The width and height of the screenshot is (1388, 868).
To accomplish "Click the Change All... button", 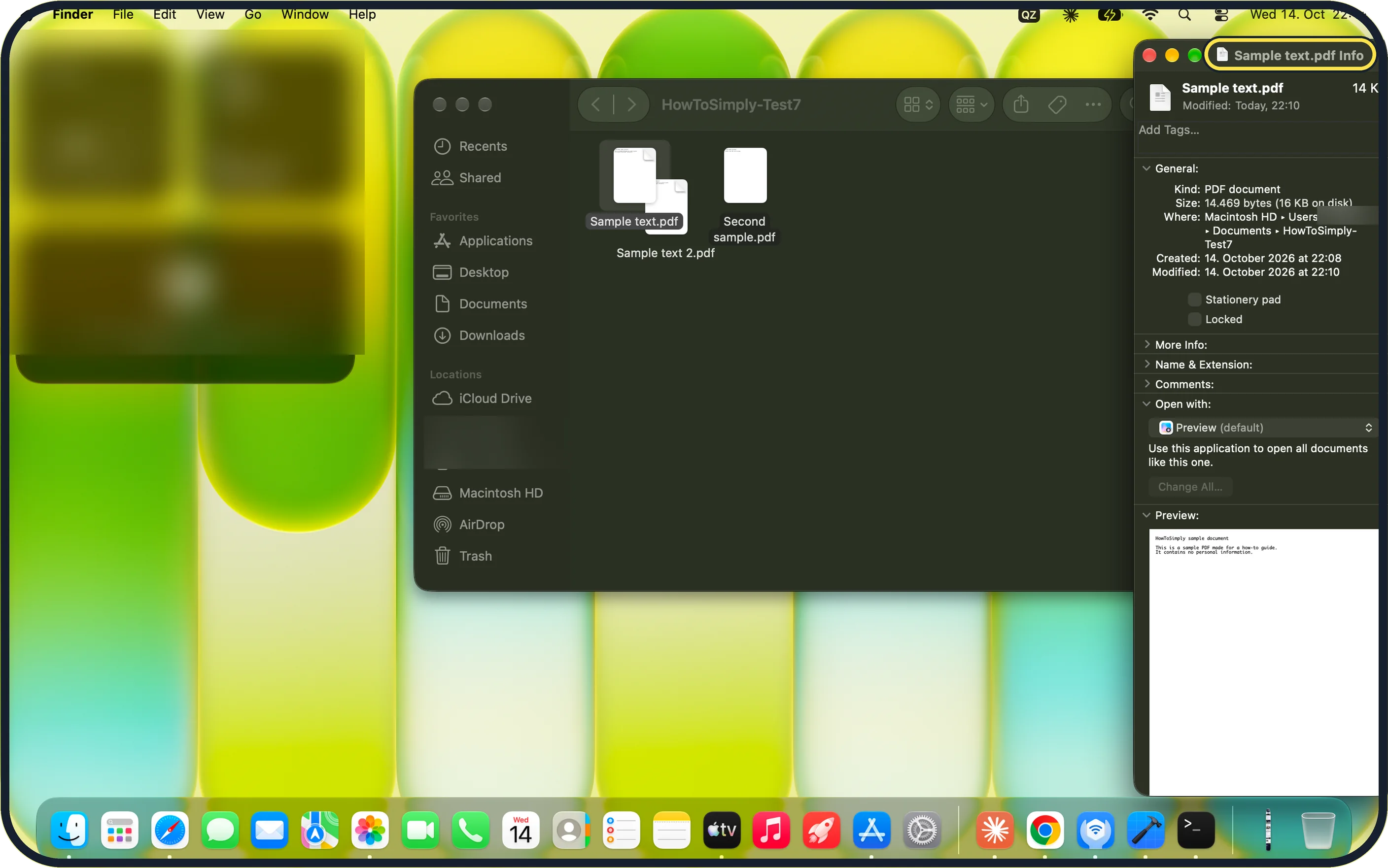I will click(1190, 487).
